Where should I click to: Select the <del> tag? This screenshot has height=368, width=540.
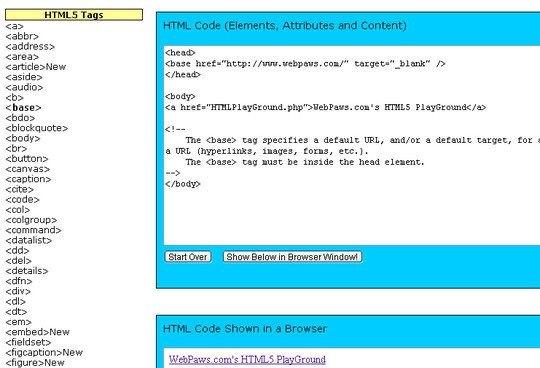tap(18, 261)
